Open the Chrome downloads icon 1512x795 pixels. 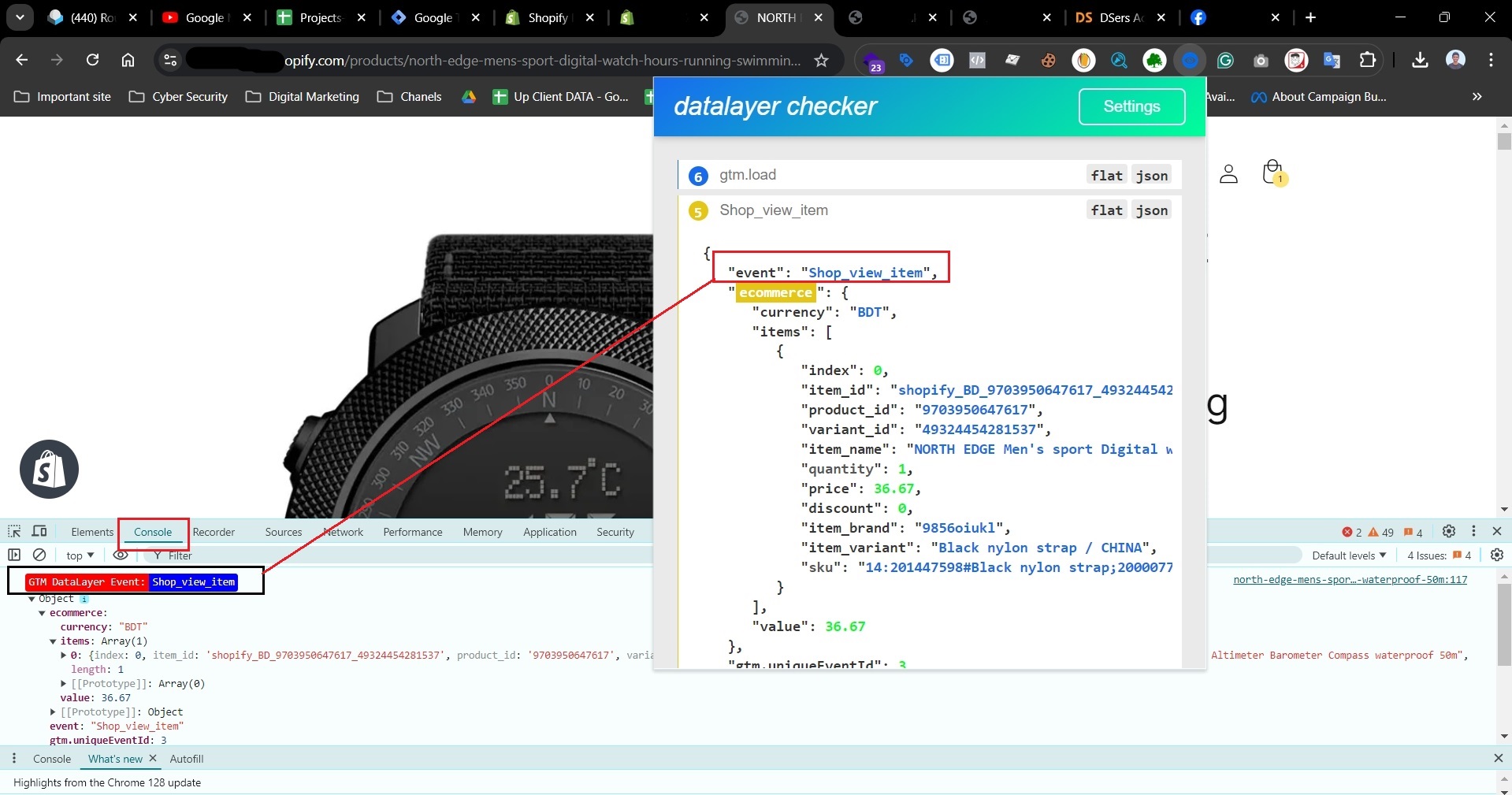point(1420,60)
